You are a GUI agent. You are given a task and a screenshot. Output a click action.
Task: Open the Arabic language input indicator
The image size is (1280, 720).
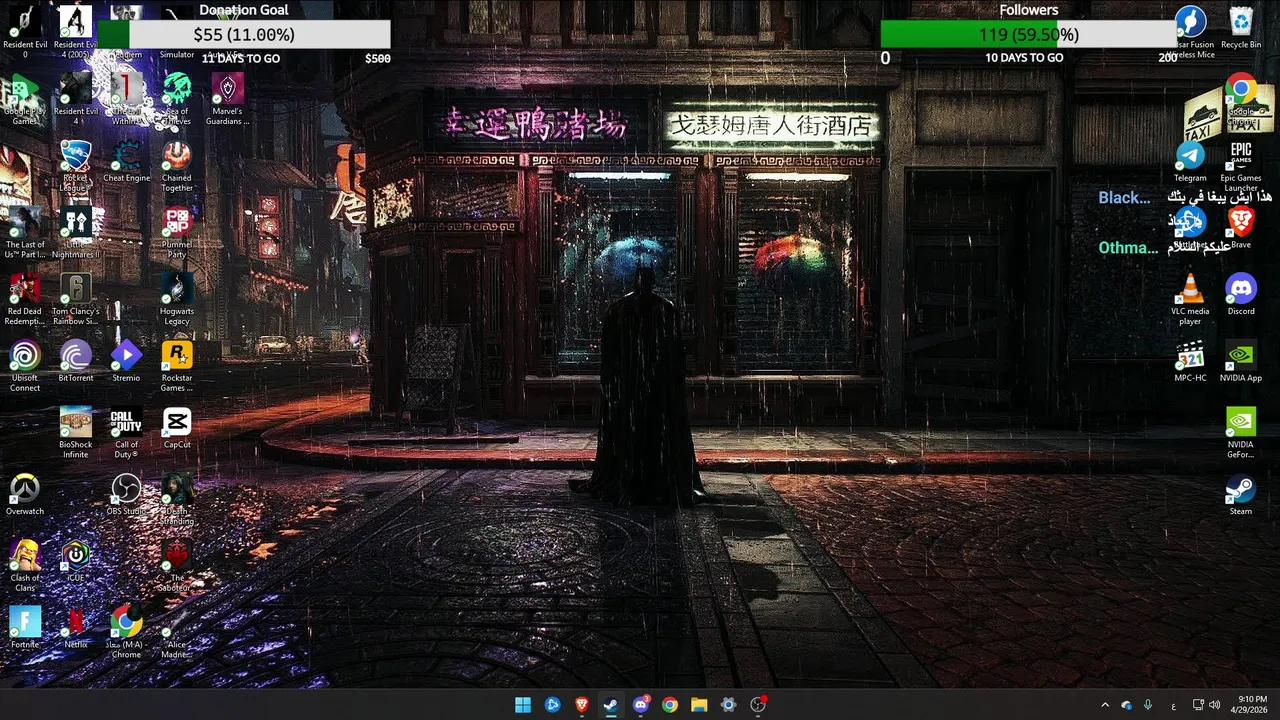(x=1173, y=705)
